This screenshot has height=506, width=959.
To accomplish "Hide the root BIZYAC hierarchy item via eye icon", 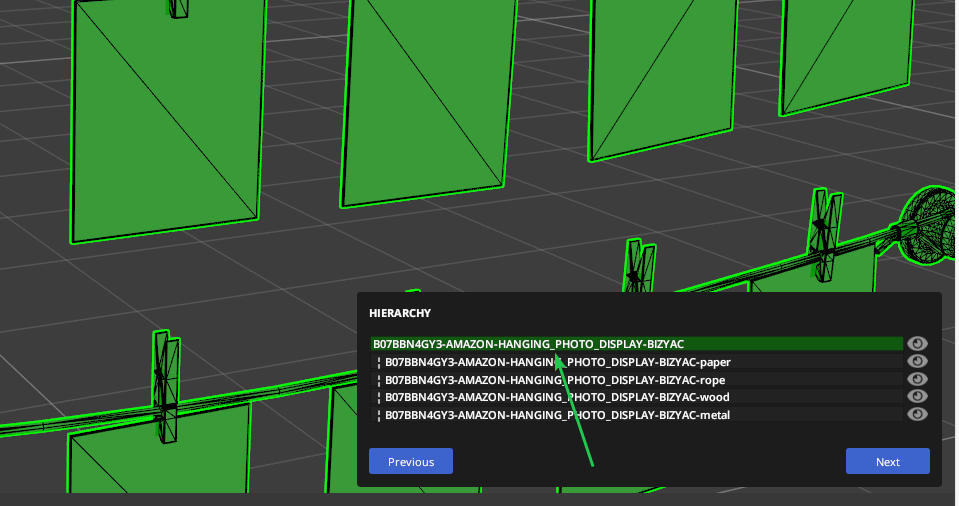I will tap(917, 343).
